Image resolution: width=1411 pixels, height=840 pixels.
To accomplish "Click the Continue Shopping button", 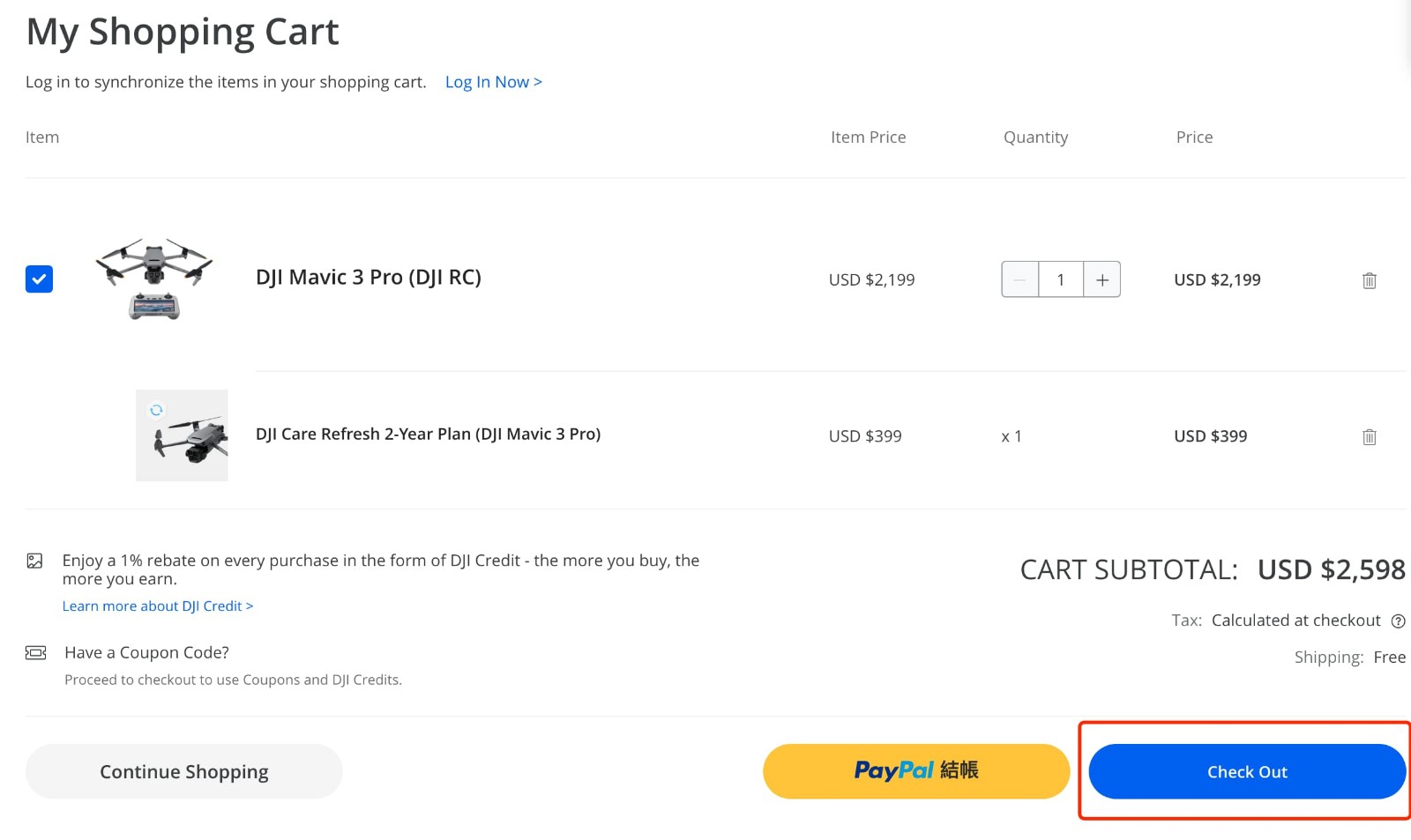I will tap(183, 770).
